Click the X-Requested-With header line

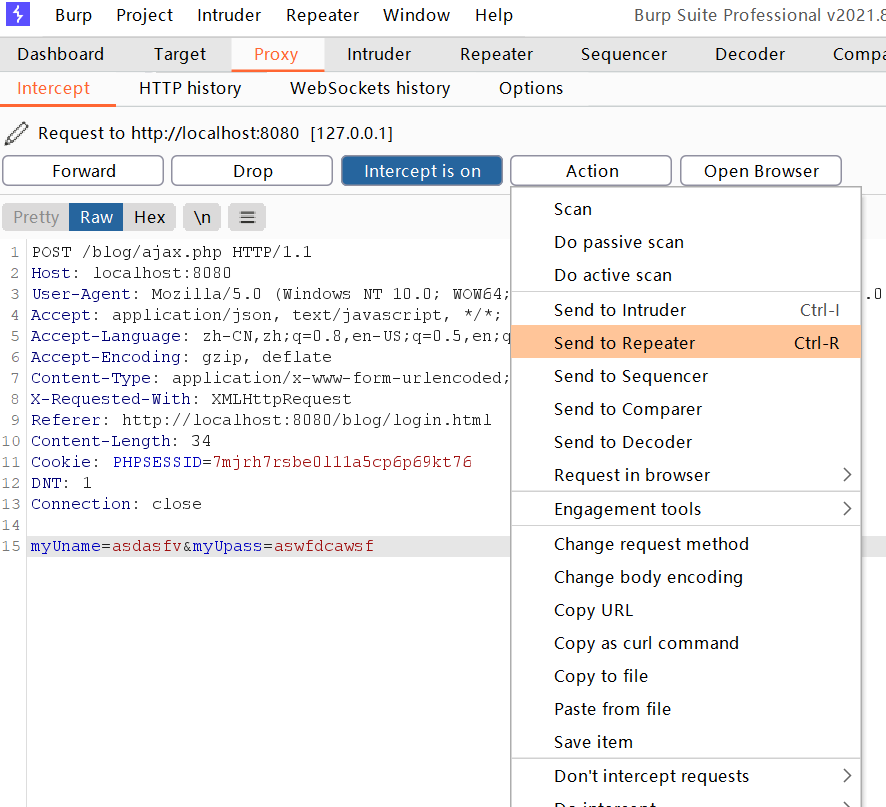click(x=191, y=399)
